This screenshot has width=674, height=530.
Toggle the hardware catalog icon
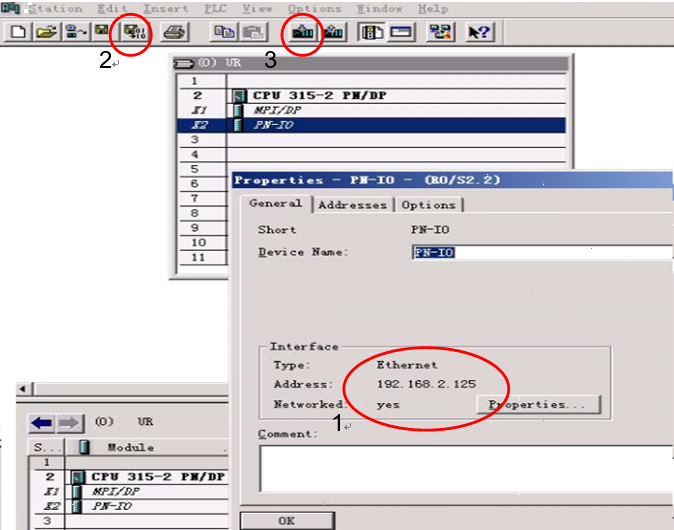[372, 32]
